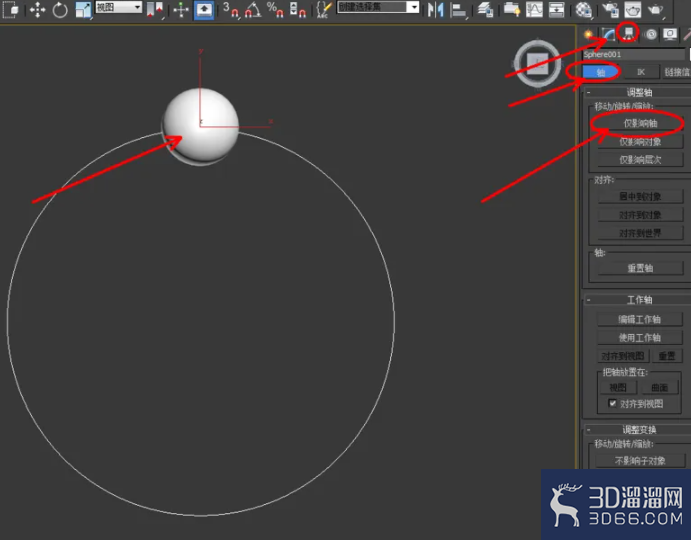This screenshot has width=691, height=540.
Task: Click the Sphere001 object name field
Action: [x=634, y=54]
